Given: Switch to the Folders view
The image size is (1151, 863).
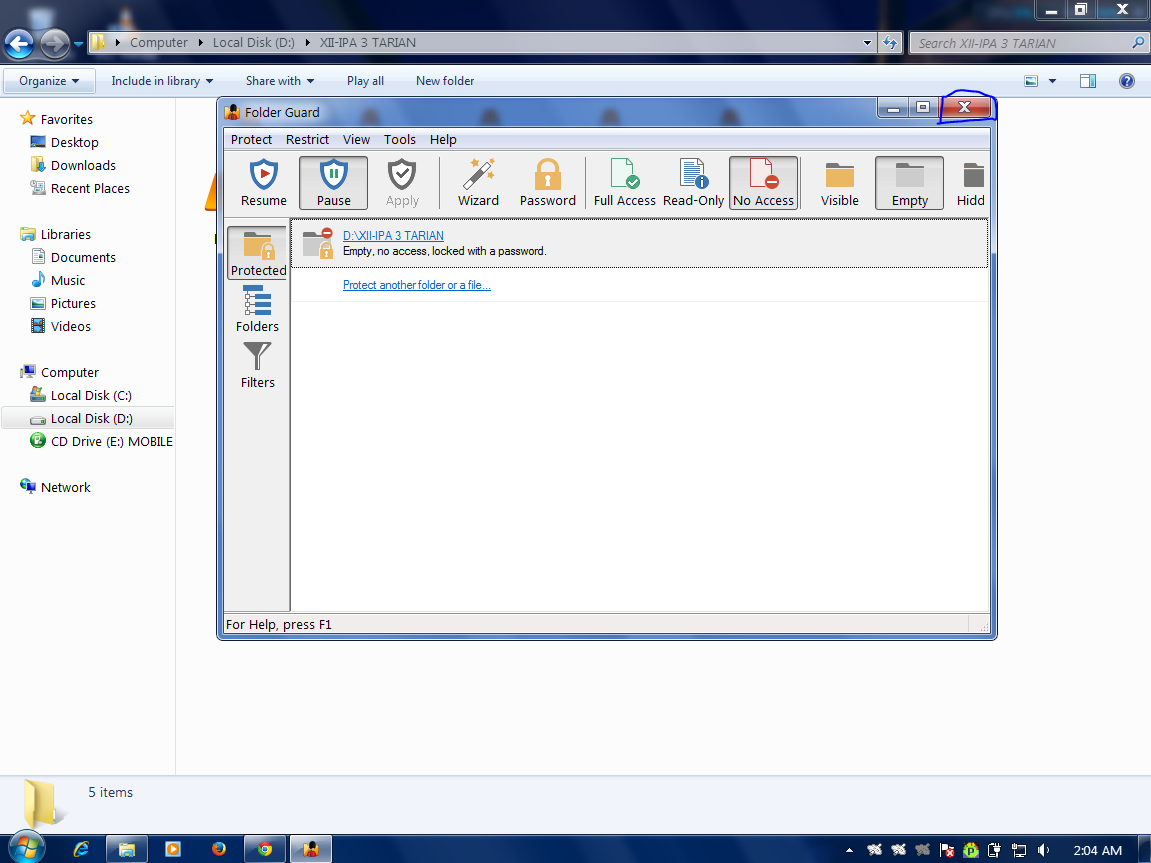Looking at the screenshot, I should point(258,309).
